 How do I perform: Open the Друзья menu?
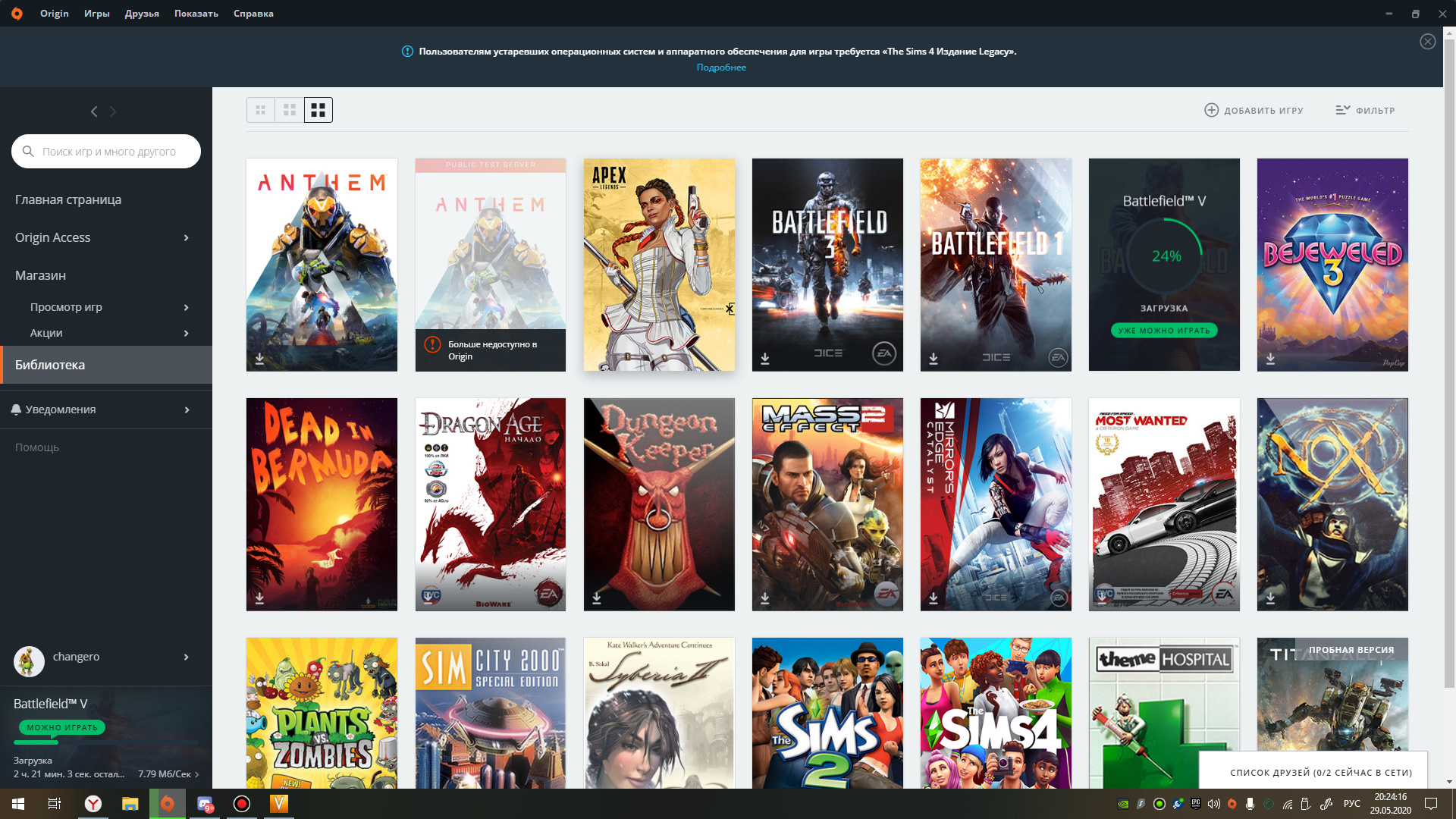click(x=142, y=14)
